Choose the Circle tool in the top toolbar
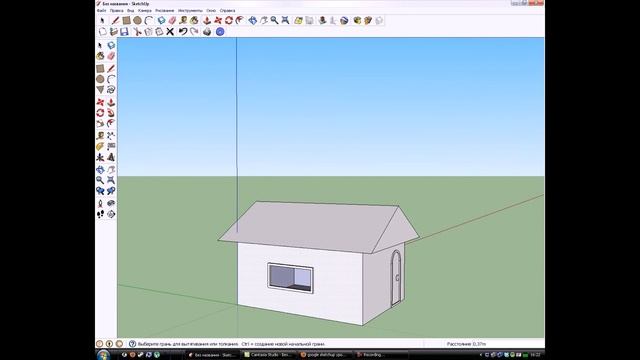The image size is (640, 360). (138, 20)
